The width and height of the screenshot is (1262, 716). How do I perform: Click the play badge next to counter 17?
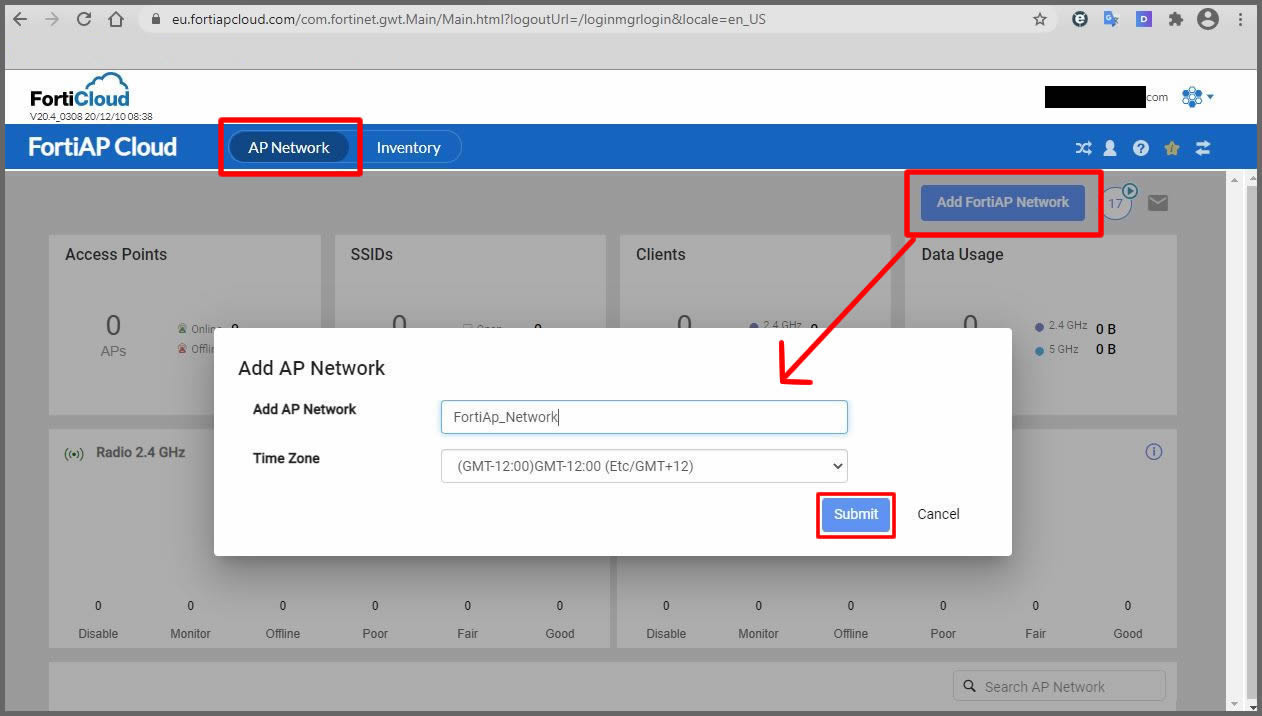(1129, 192)
